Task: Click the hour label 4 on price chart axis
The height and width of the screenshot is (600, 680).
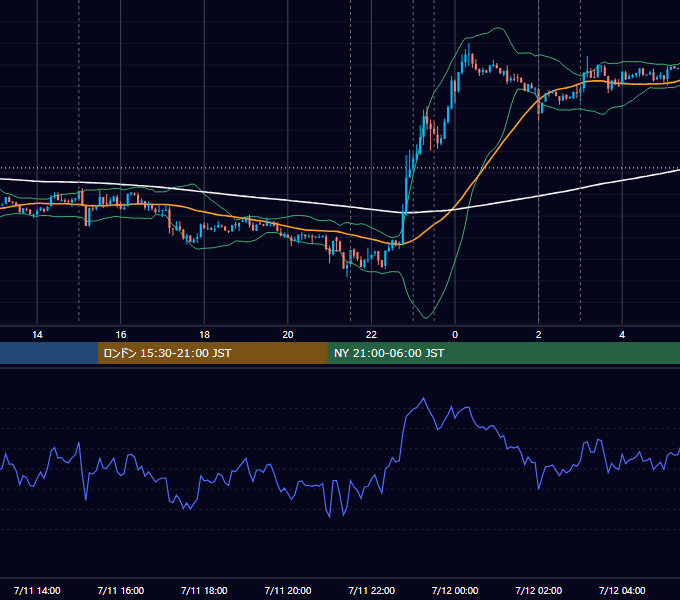Action: click(x=622, y=335)
